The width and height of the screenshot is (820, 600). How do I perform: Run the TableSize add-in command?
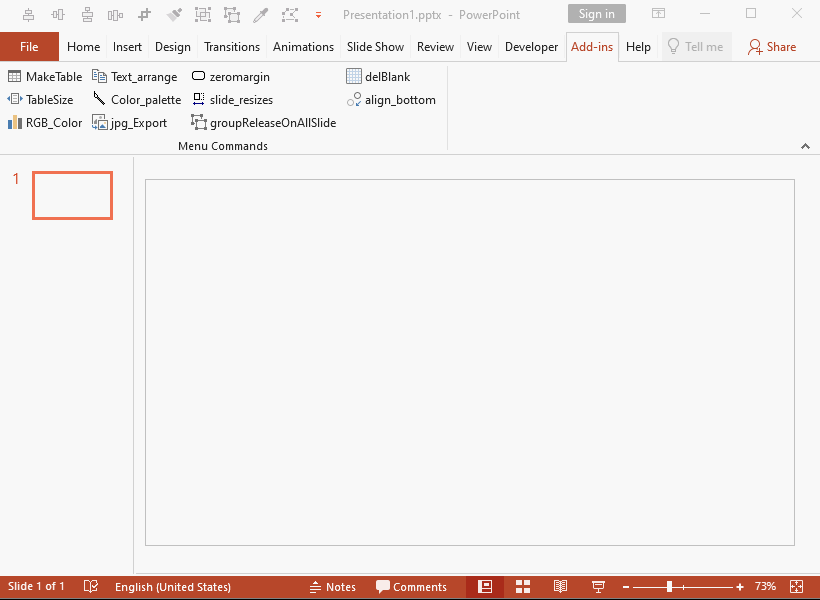point(40,99)
